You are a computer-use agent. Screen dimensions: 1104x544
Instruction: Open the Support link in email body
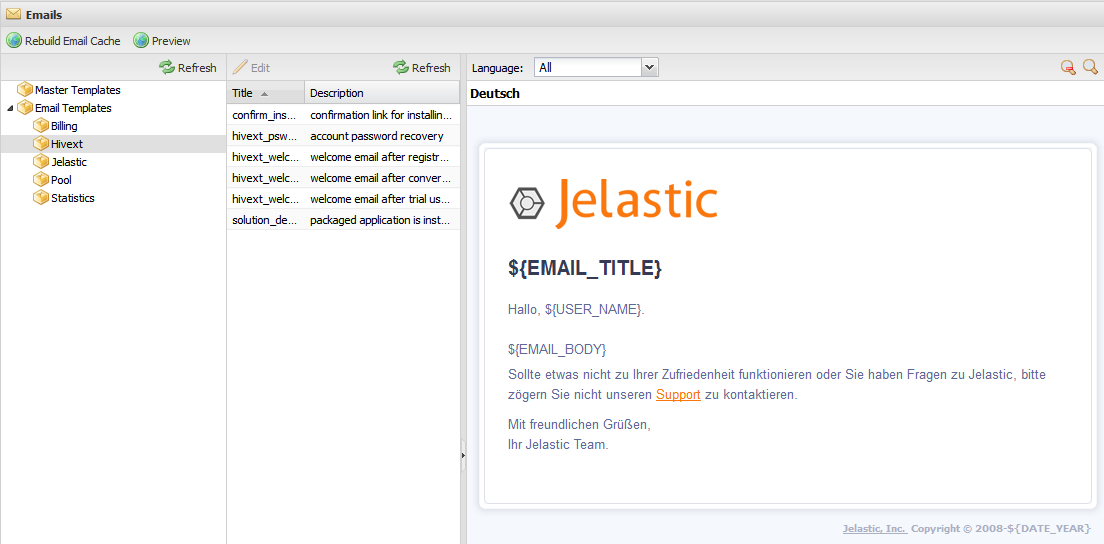pos(678,395)
